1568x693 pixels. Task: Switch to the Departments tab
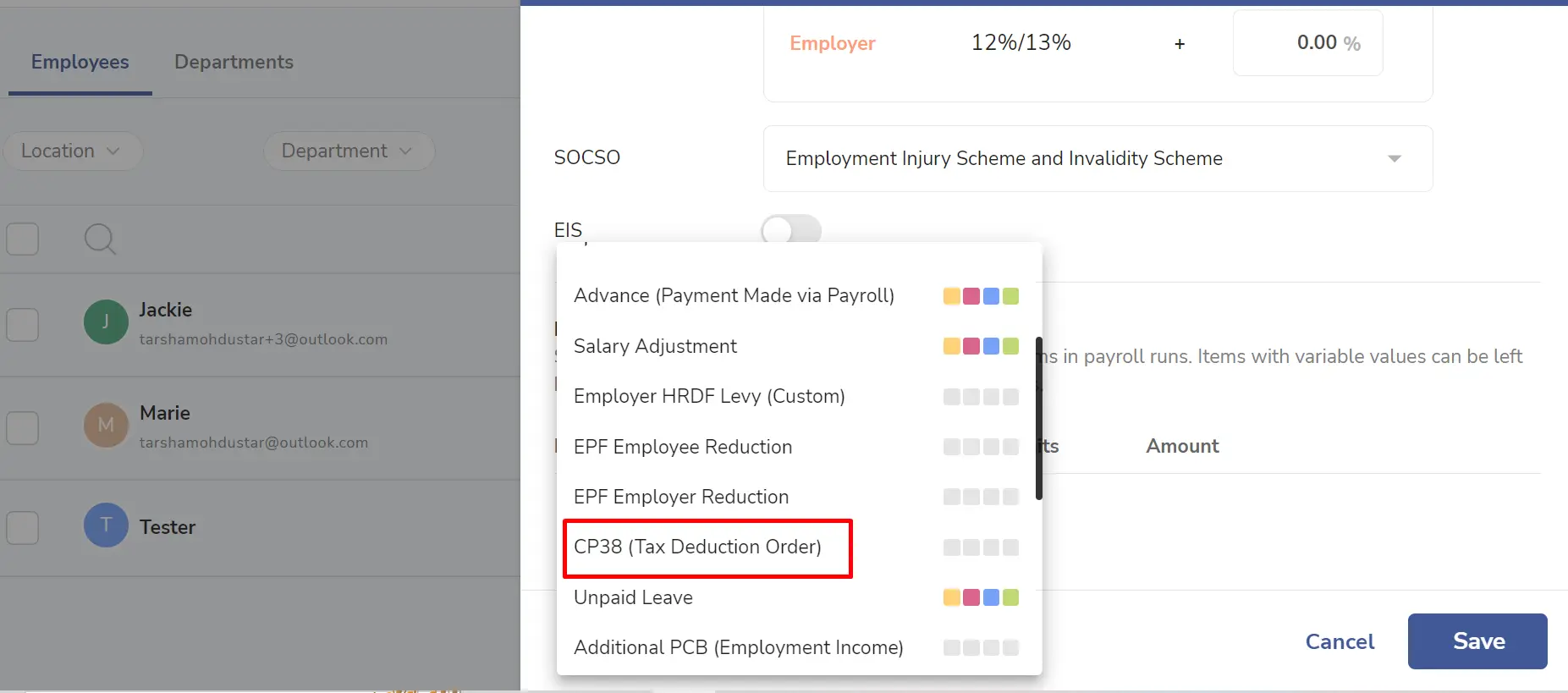click(234, 62)
